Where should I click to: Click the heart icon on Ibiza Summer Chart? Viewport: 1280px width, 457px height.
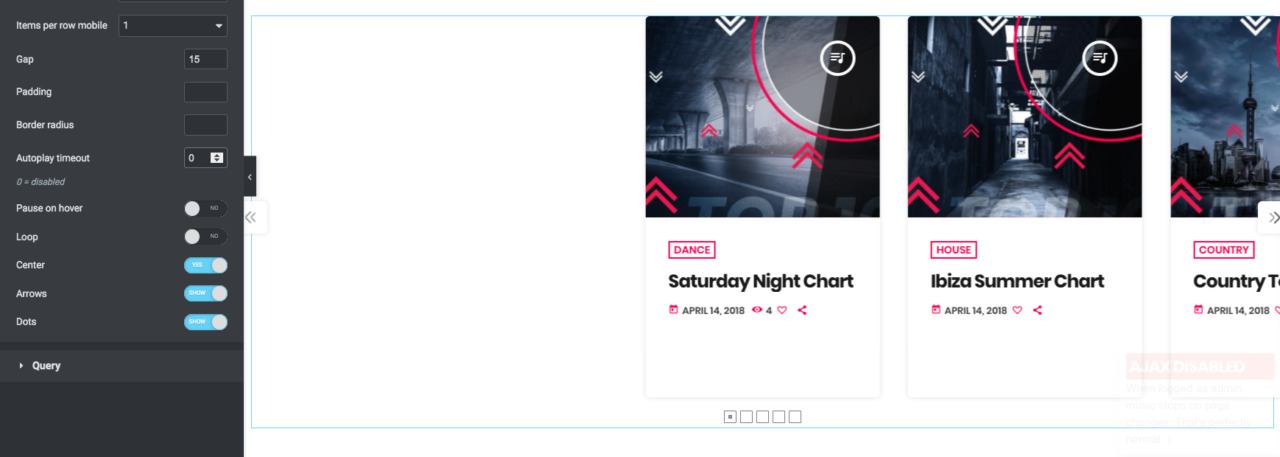pyautogui.click(x=1017, y=310)
